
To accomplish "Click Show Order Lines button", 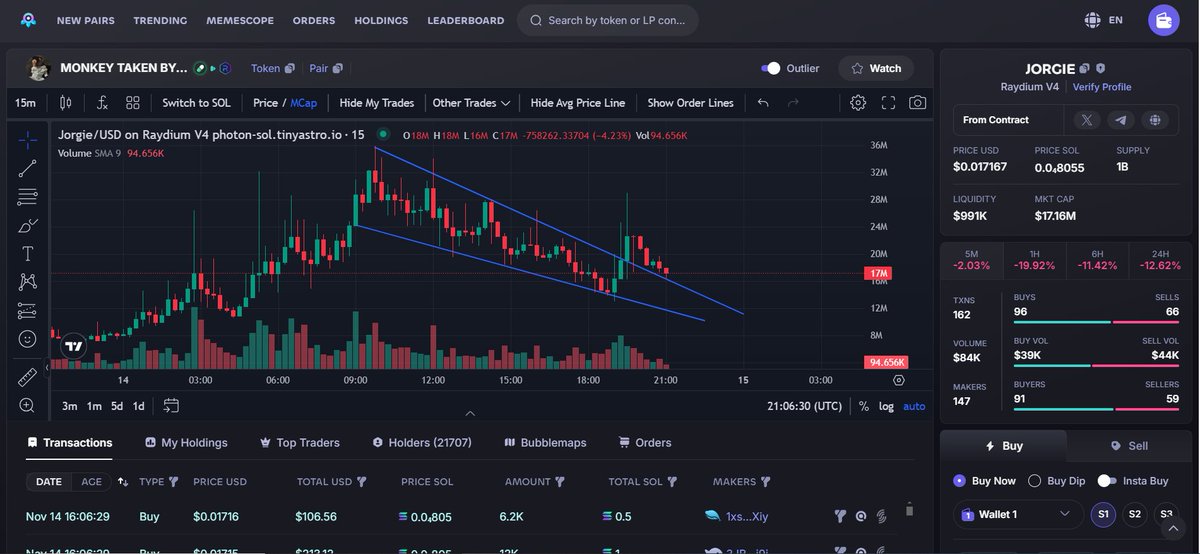I will 690,102.
